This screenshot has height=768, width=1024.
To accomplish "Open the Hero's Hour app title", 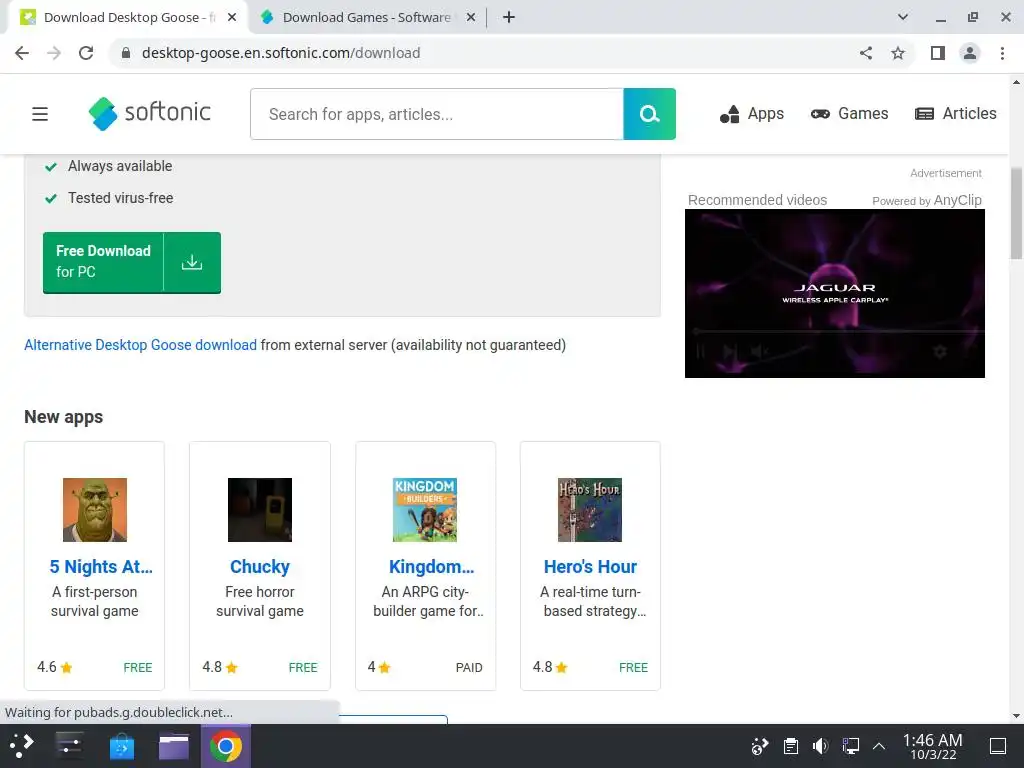I will pos(590,567).
